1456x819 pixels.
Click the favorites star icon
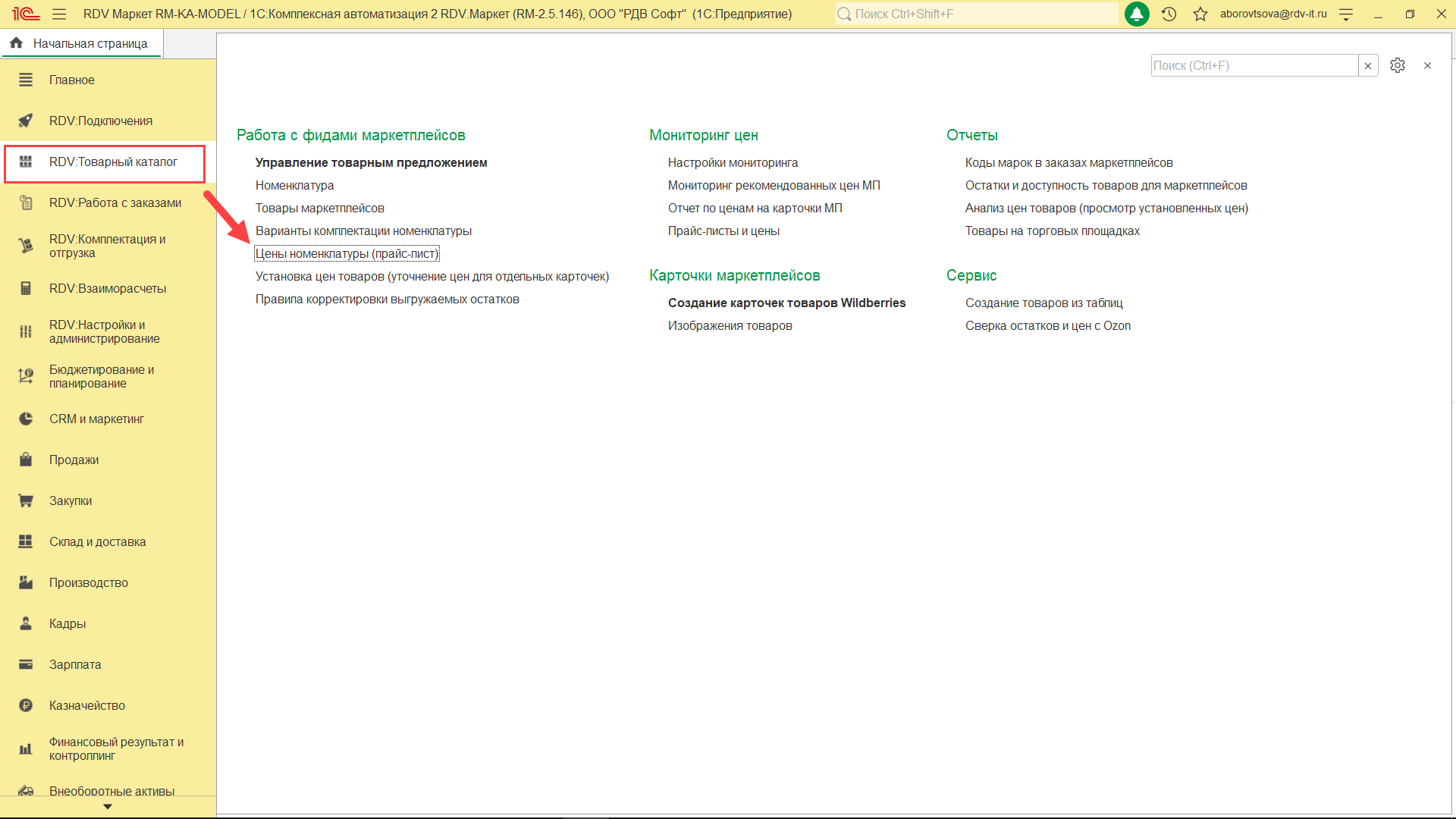1200,14
